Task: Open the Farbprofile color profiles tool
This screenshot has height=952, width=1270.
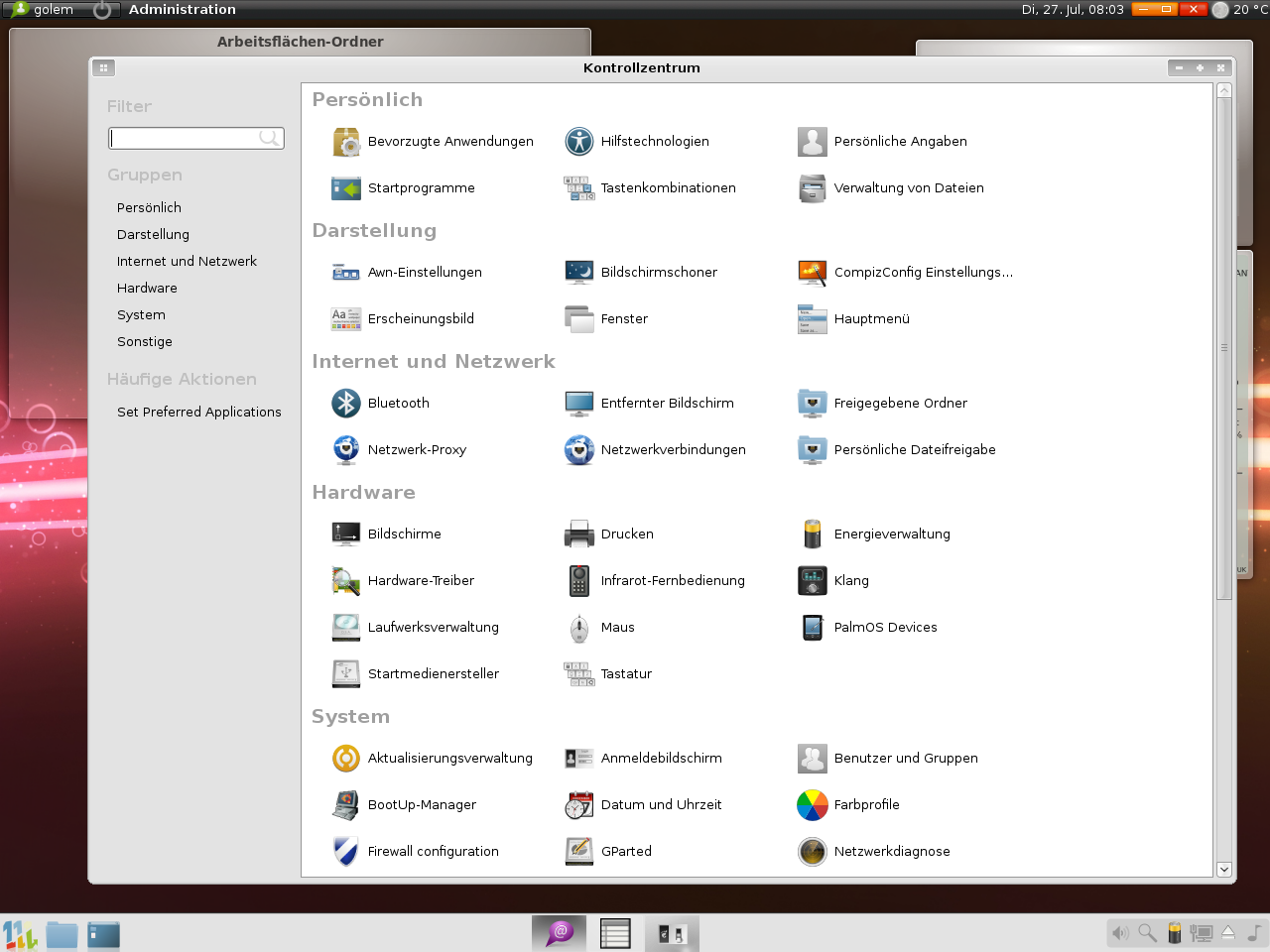Action: (812, 804)
